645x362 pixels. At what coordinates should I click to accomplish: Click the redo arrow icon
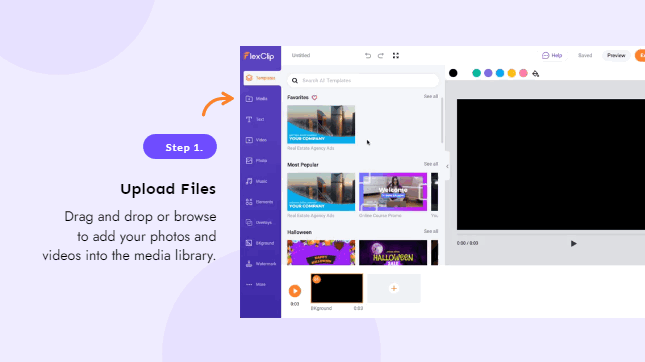coord(381,56)
